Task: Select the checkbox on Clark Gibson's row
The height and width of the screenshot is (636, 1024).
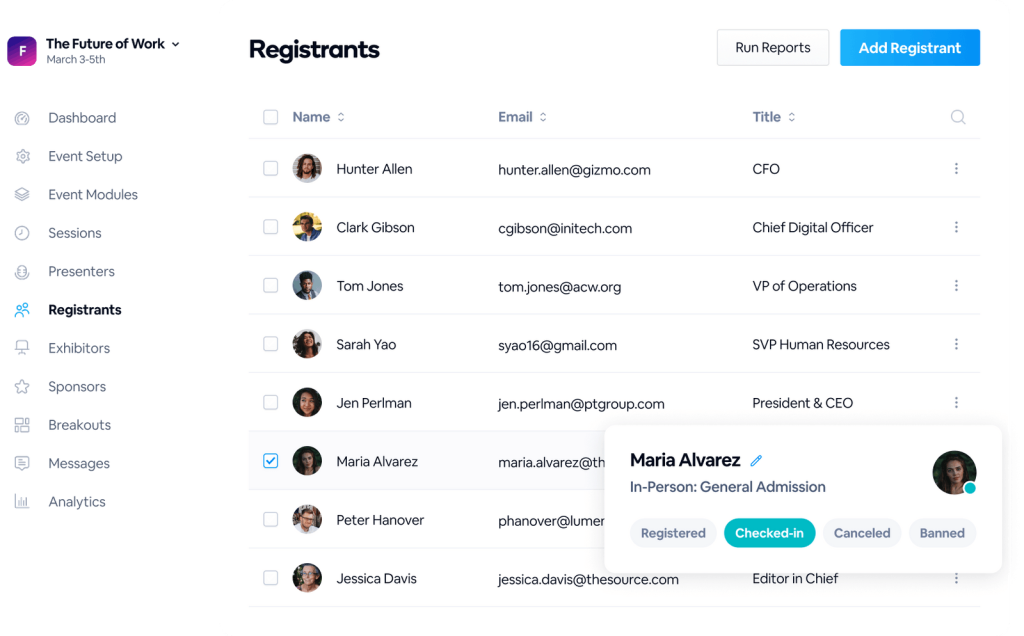Action: [270, 227]
